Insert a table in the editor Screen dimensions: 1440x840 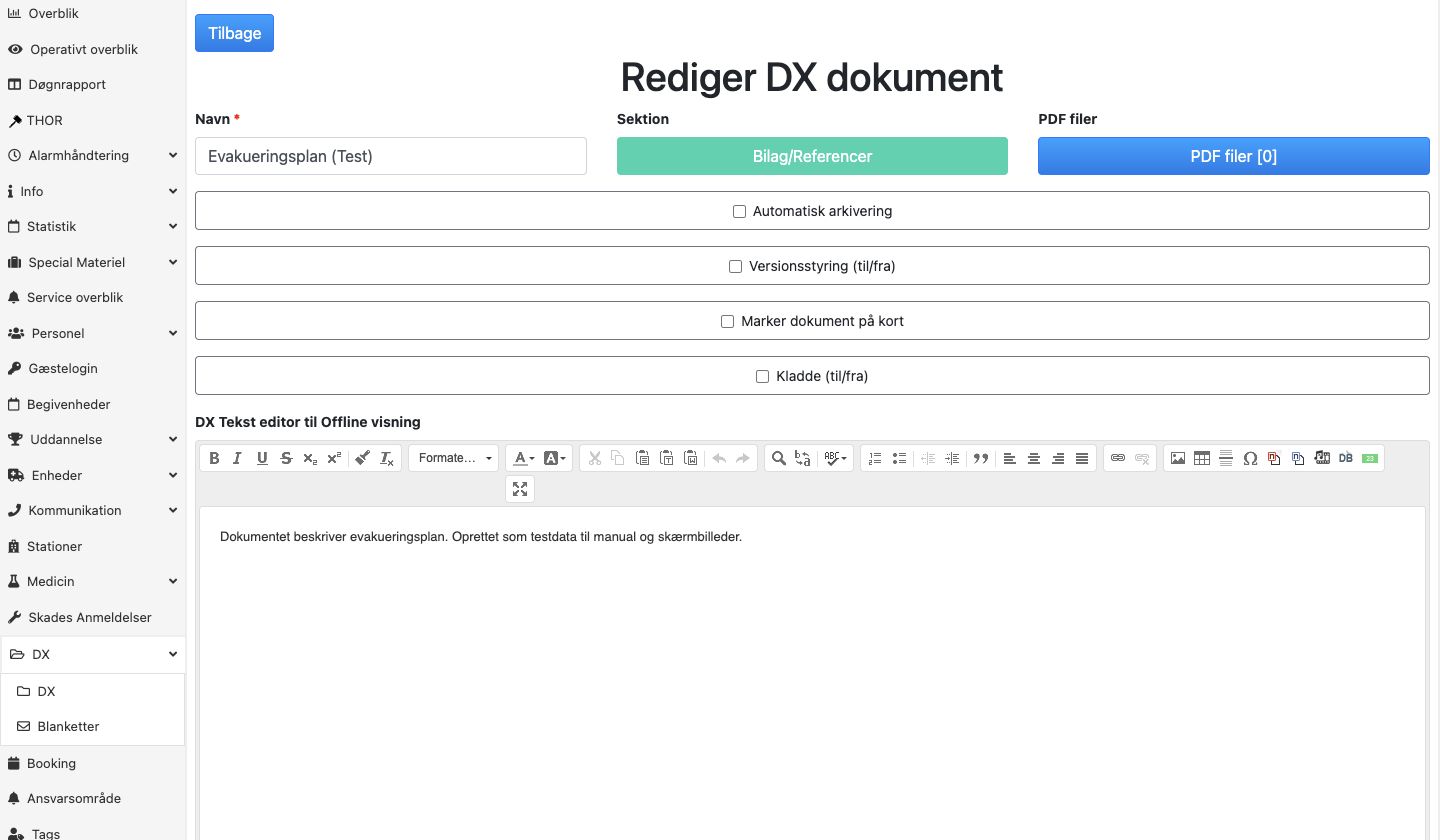[1202, 458]
